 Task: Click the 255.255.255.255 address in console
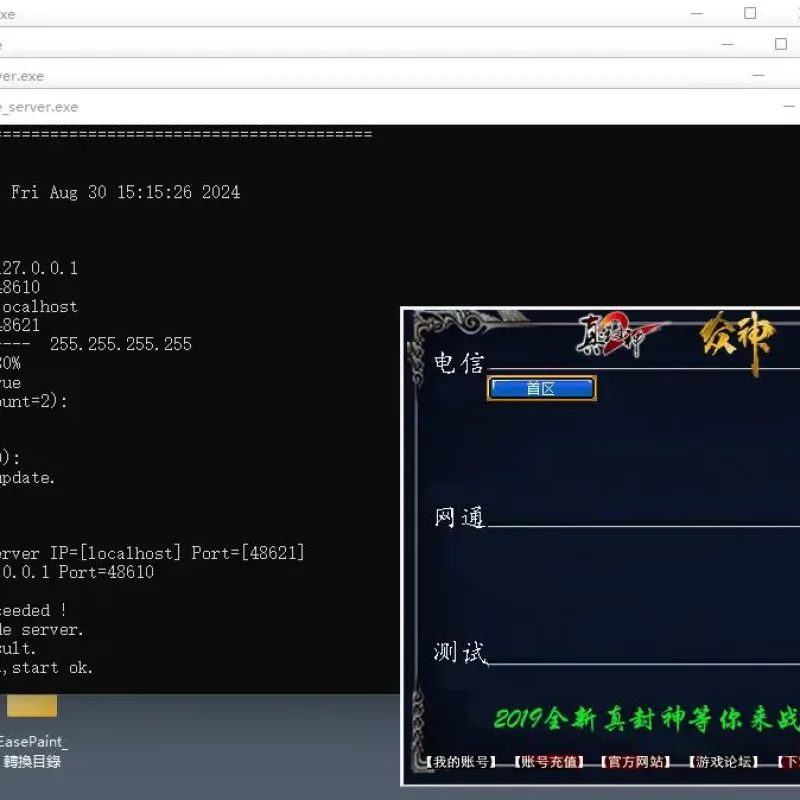121,344
